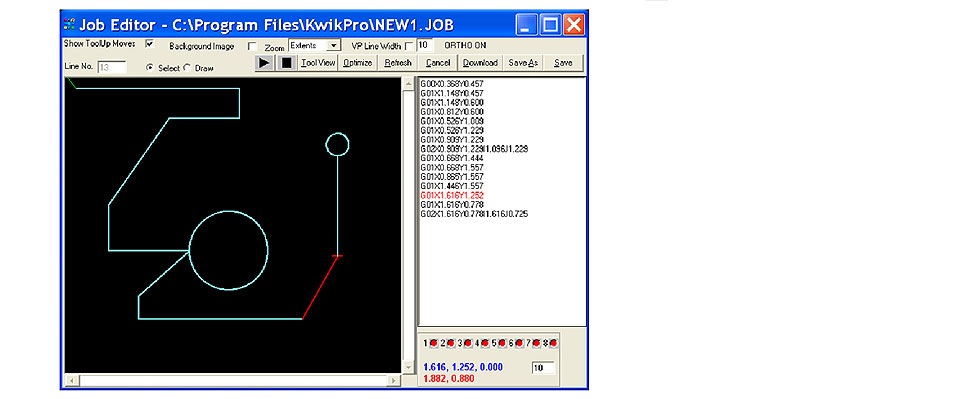This screenshot has height=399, width=954.
Task: Select code line G00X0.368Y0.457
Action: [451, 84]
